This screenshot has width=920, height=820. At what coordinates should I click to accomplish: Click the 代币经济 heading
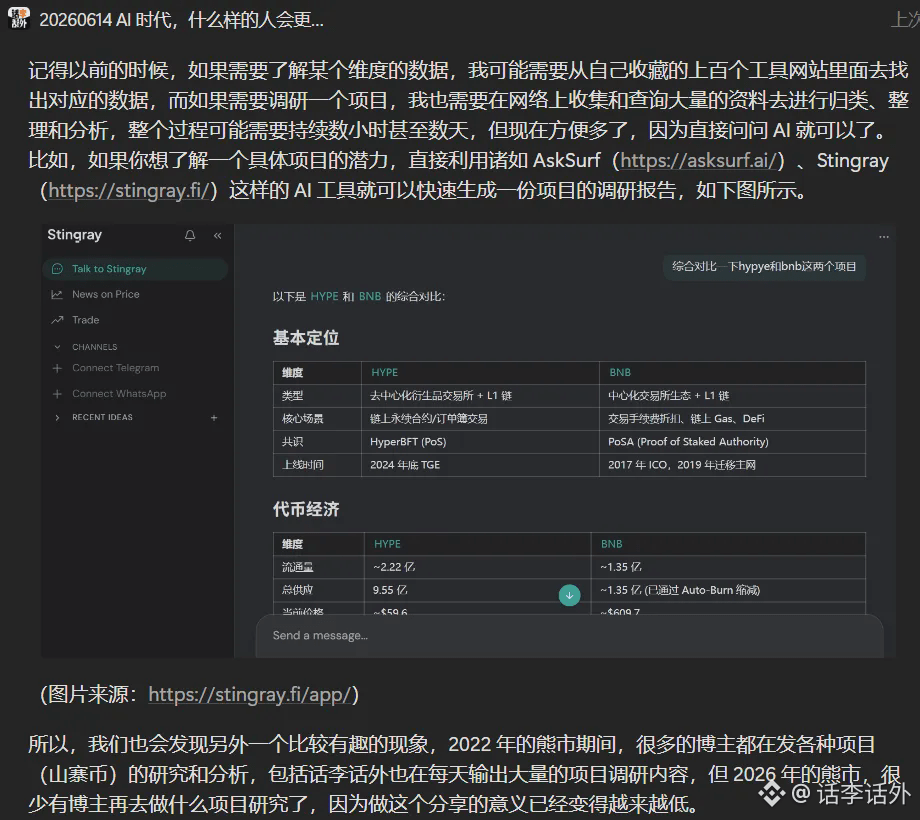pos(306,509)
